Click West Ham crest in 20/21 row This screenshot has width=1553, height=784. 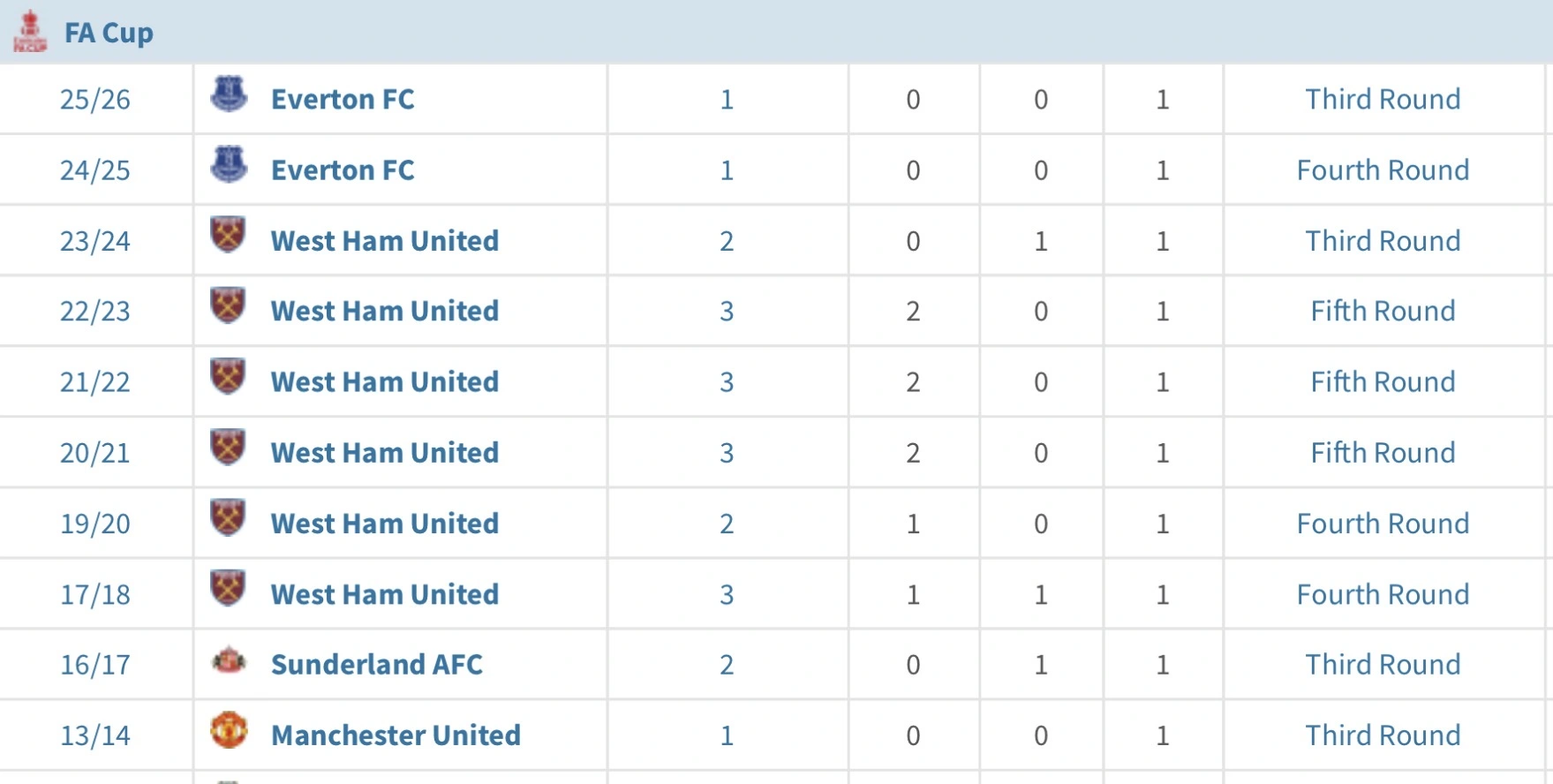228,447
